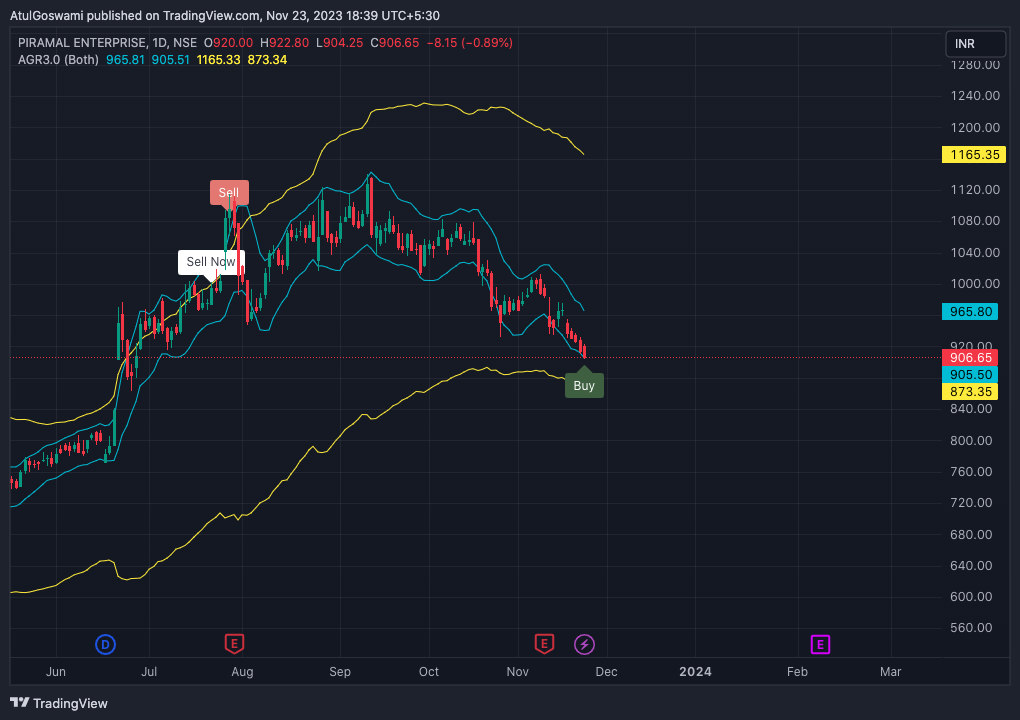Click the 2024 label on time axis
Screen dimensions: 1020x720
click(x=695, y=672)
